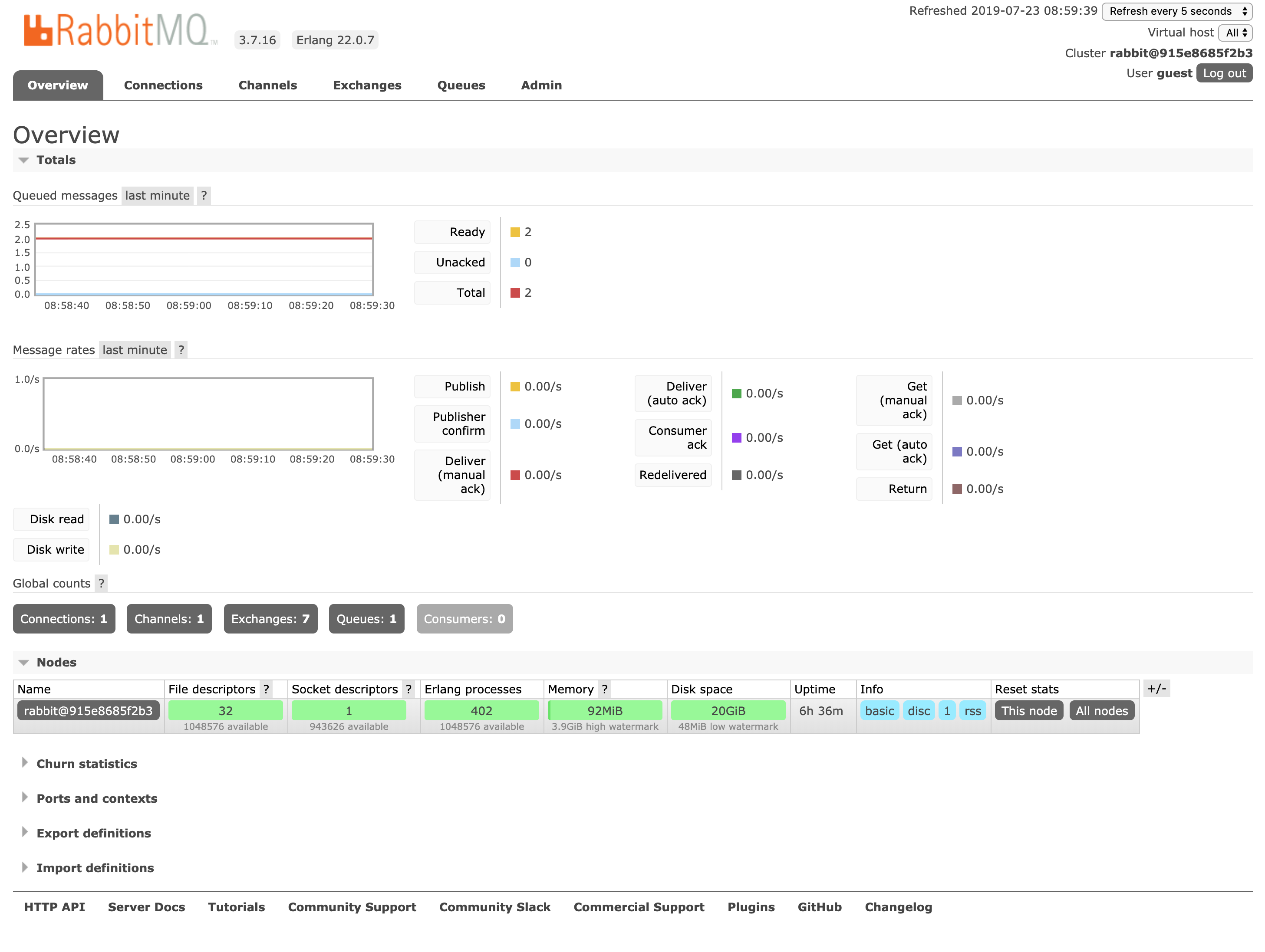Screen dimensions: 1265x952
Task: Open the Changelog link
Action: [899, 907]
